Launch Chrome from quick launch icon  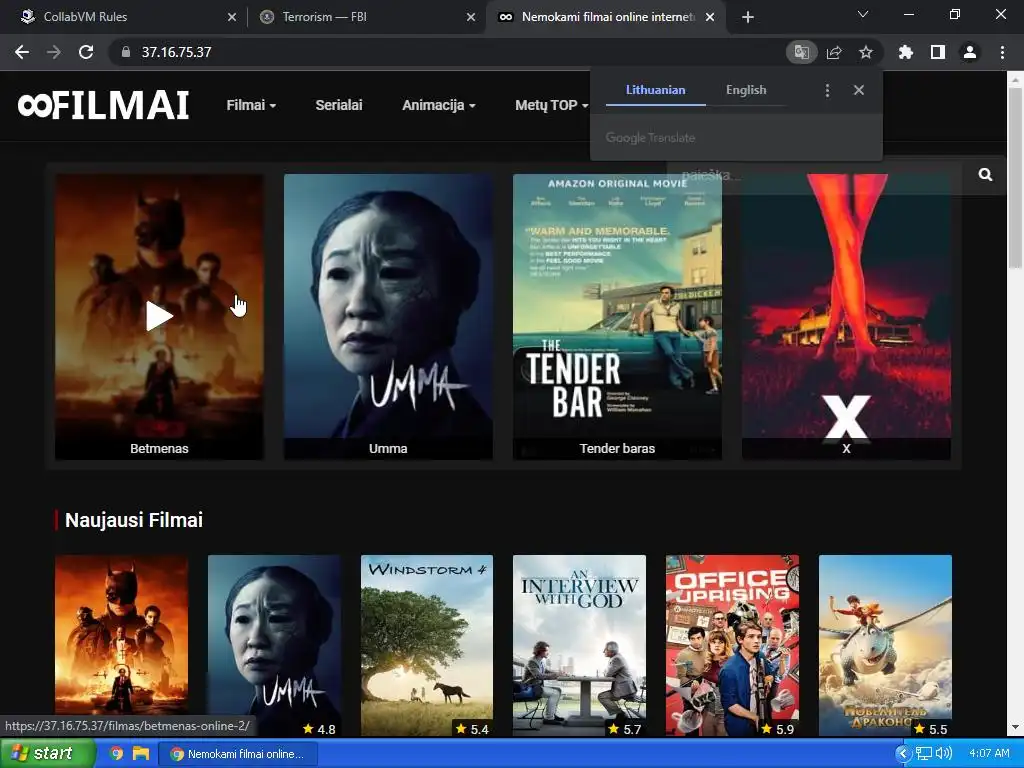click(x=116, y=754)
